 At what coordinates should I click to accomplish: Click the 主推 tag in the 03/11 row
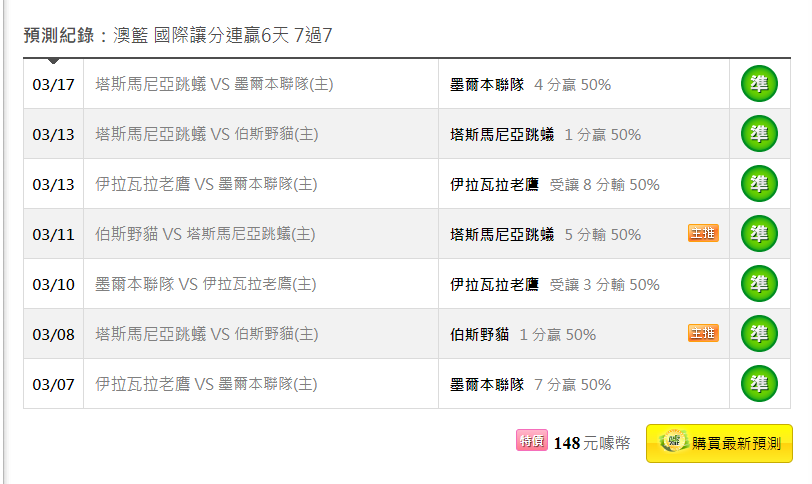pos(703,233)
